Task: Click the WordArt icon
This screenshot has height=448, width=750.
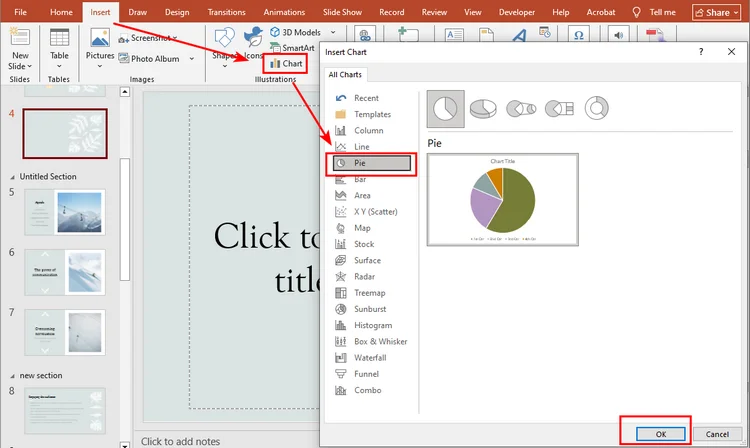Action: 518,35
